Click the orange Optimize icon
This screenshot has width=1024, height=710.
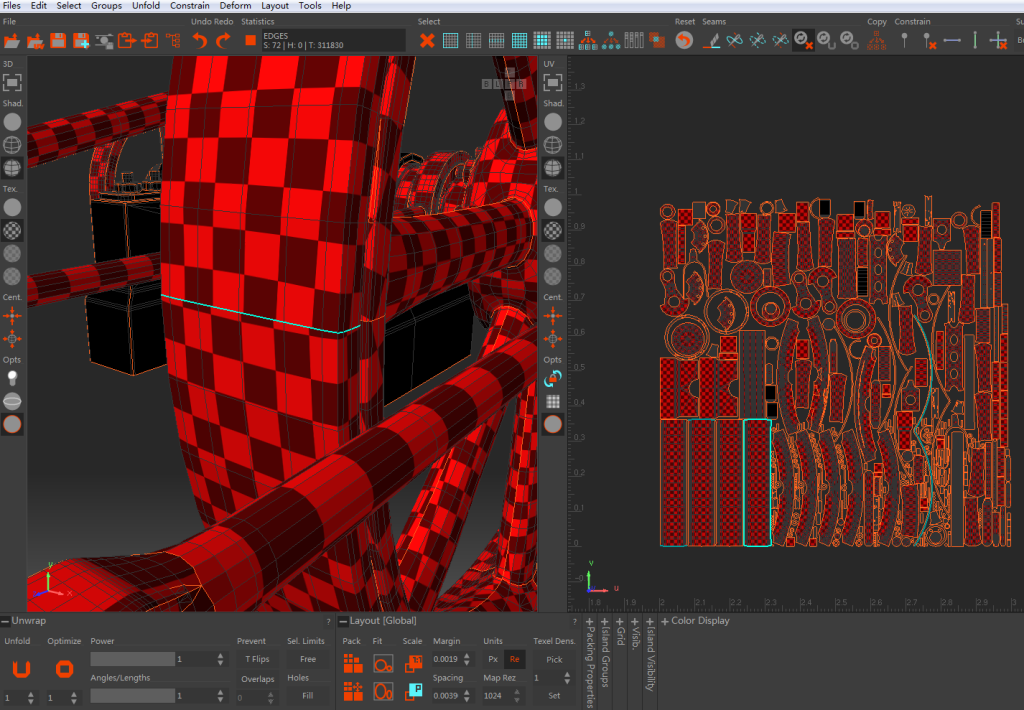click(x=64, y=669)
